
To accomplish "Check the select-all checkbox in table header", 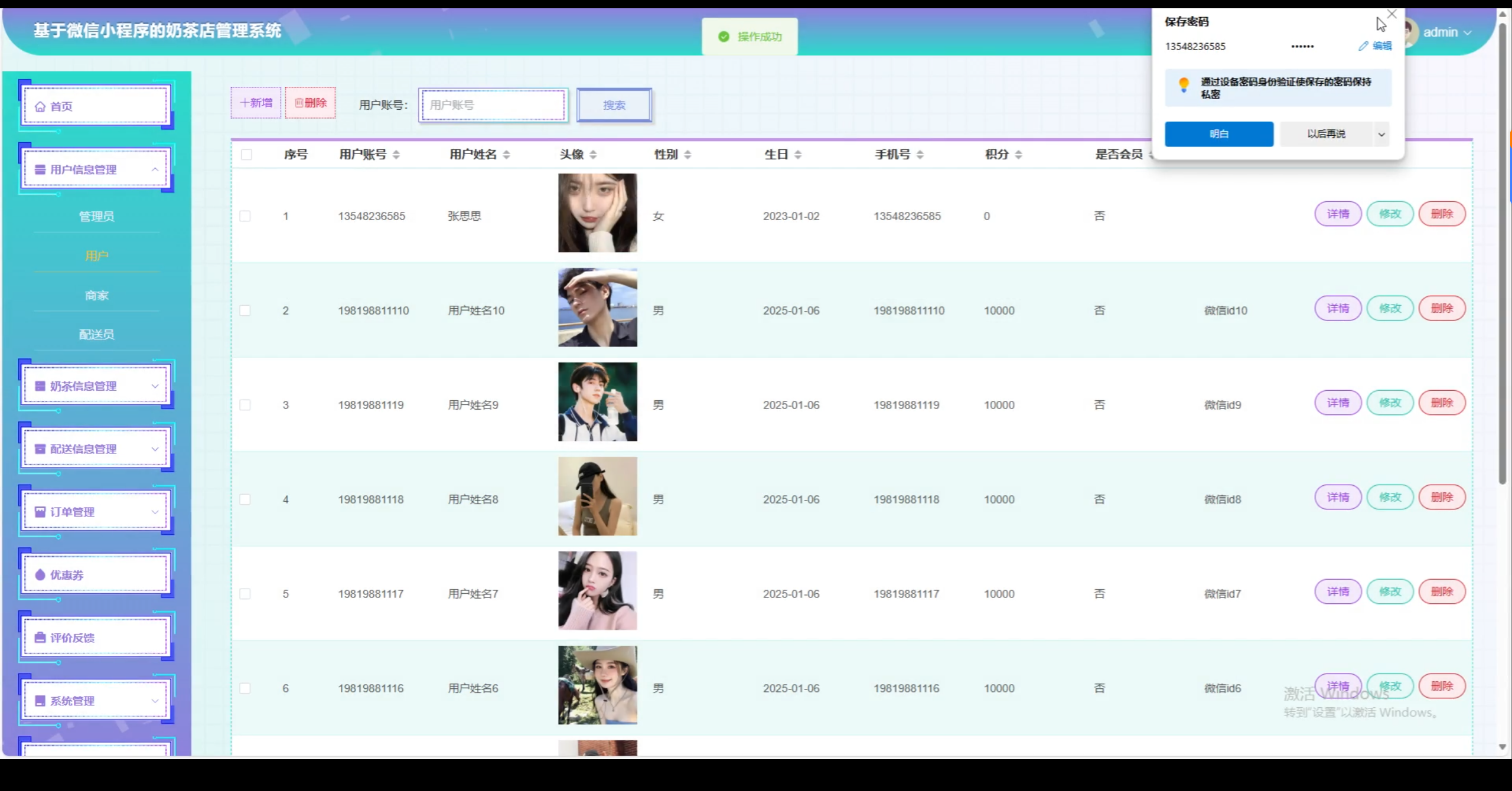I will 246,155.
